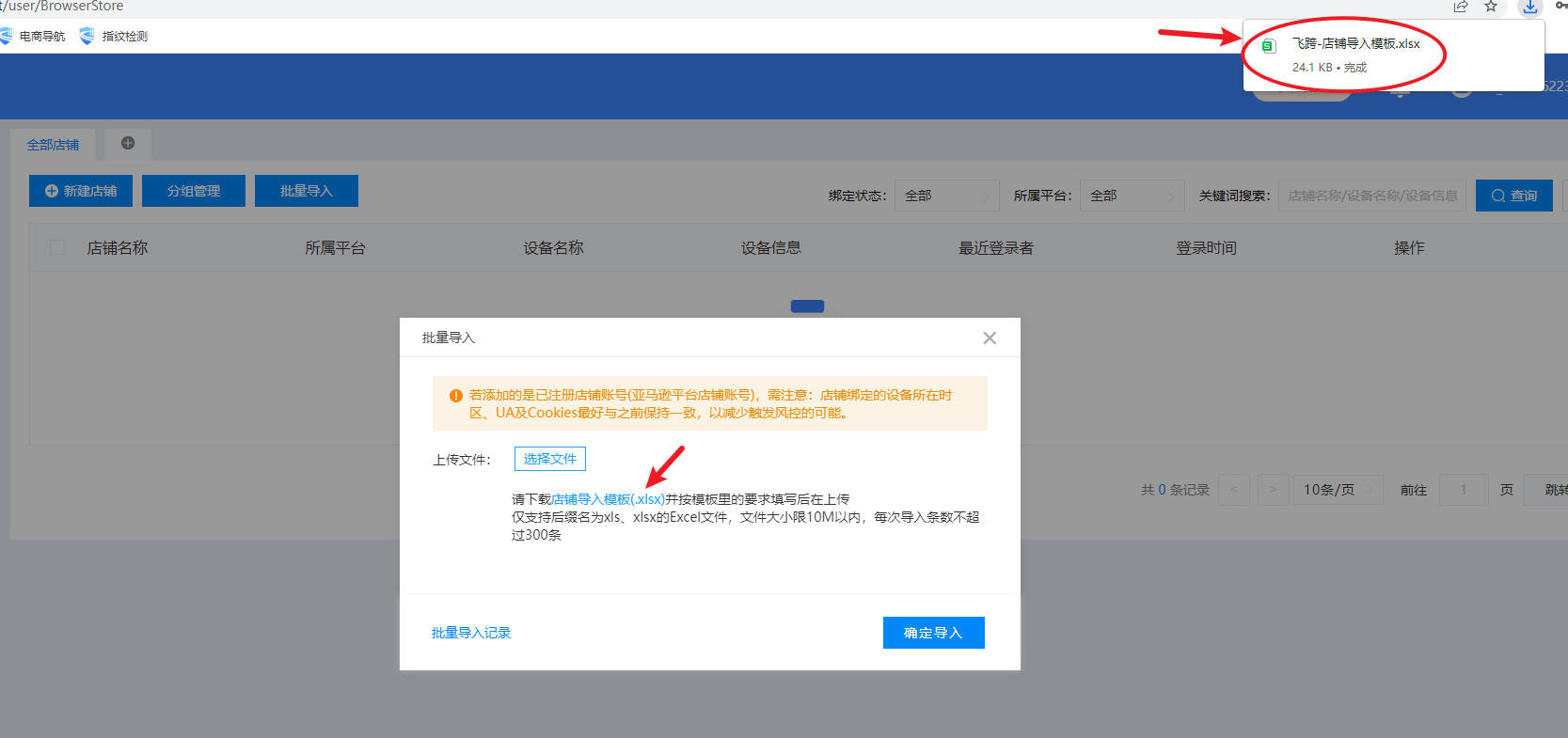Click the 查询 search button

click(x=1513, y=196)
